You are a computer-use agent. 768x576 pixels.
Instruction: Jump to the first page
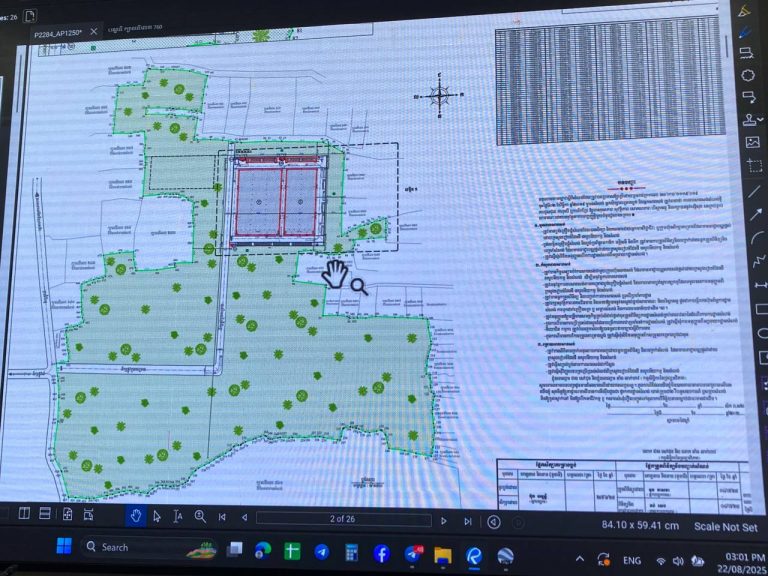(222, 517)
